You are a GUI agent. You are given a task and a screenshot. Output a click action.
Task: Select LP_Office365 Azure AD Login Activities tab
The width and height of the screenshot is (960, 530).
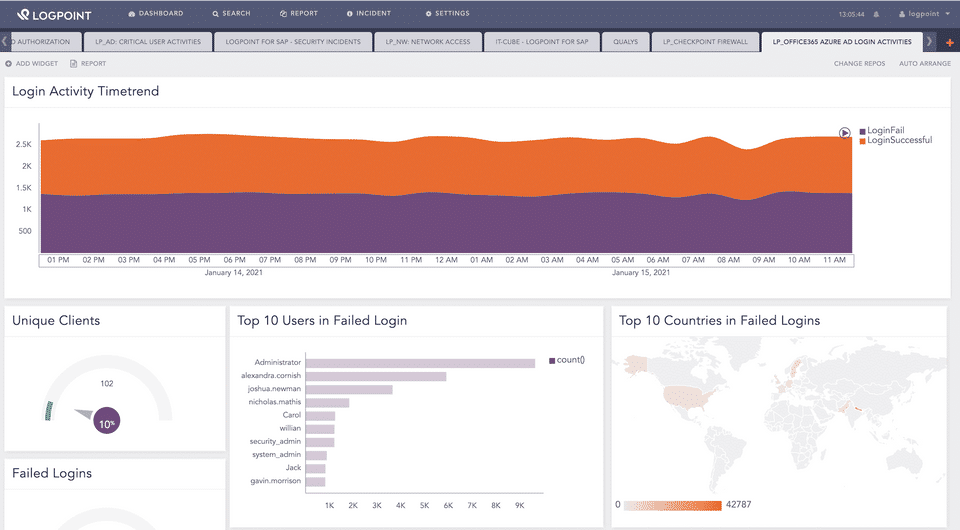pyautogui.click(x=842, y=42)
